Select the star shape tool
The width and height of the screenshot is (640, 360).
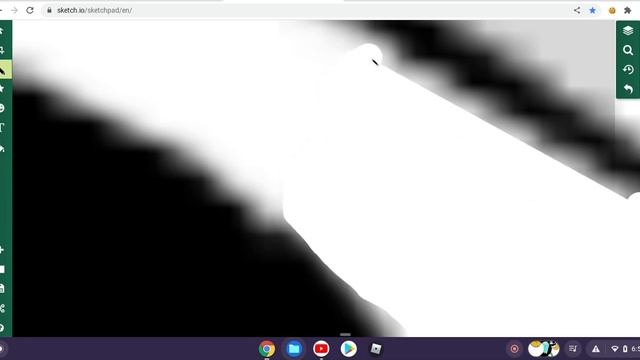click(x=2, y=89)
